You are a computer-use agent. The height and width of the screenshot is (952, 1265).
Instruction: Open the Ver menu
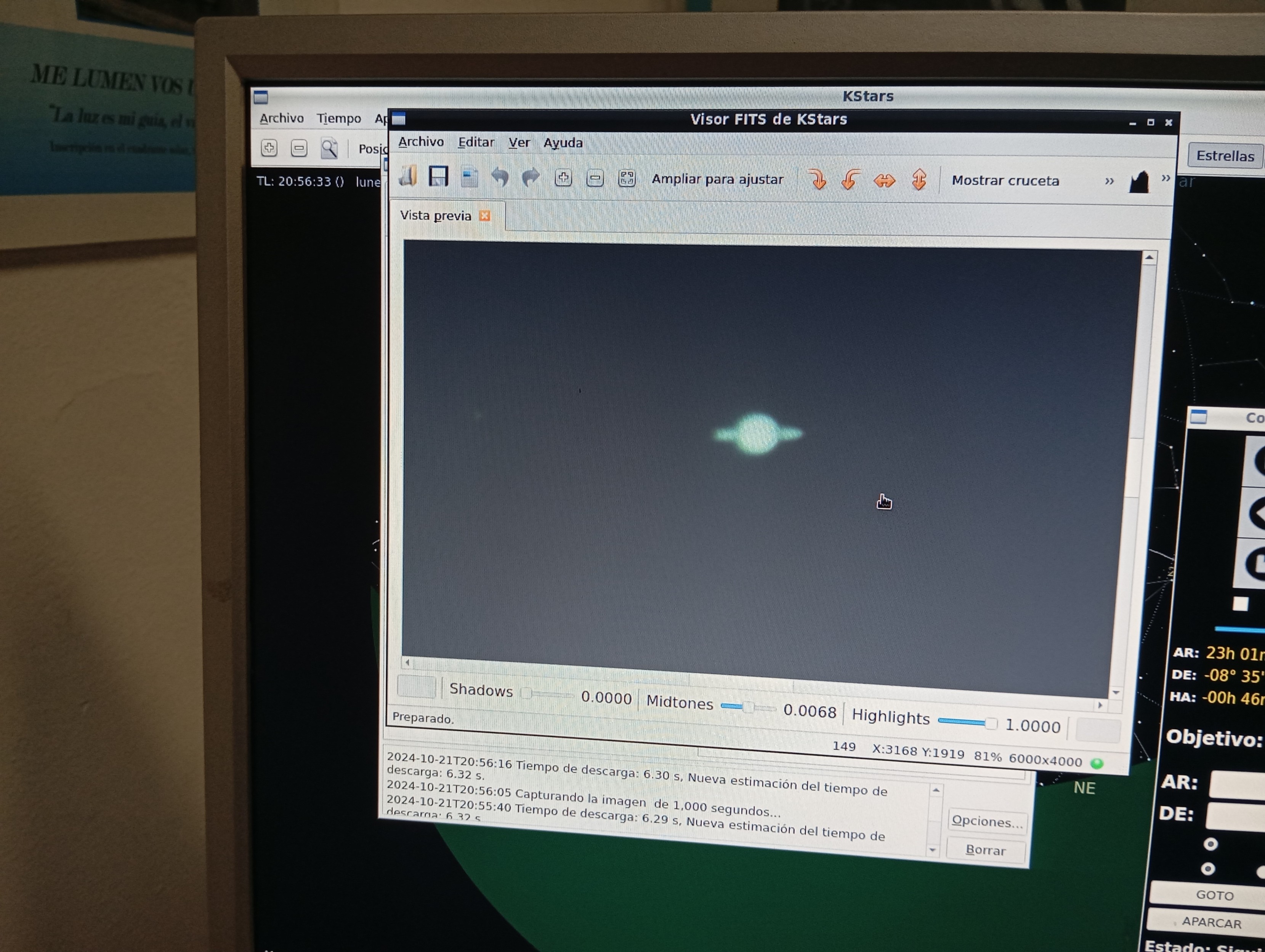pyautogui.click(x=519, y=142)
